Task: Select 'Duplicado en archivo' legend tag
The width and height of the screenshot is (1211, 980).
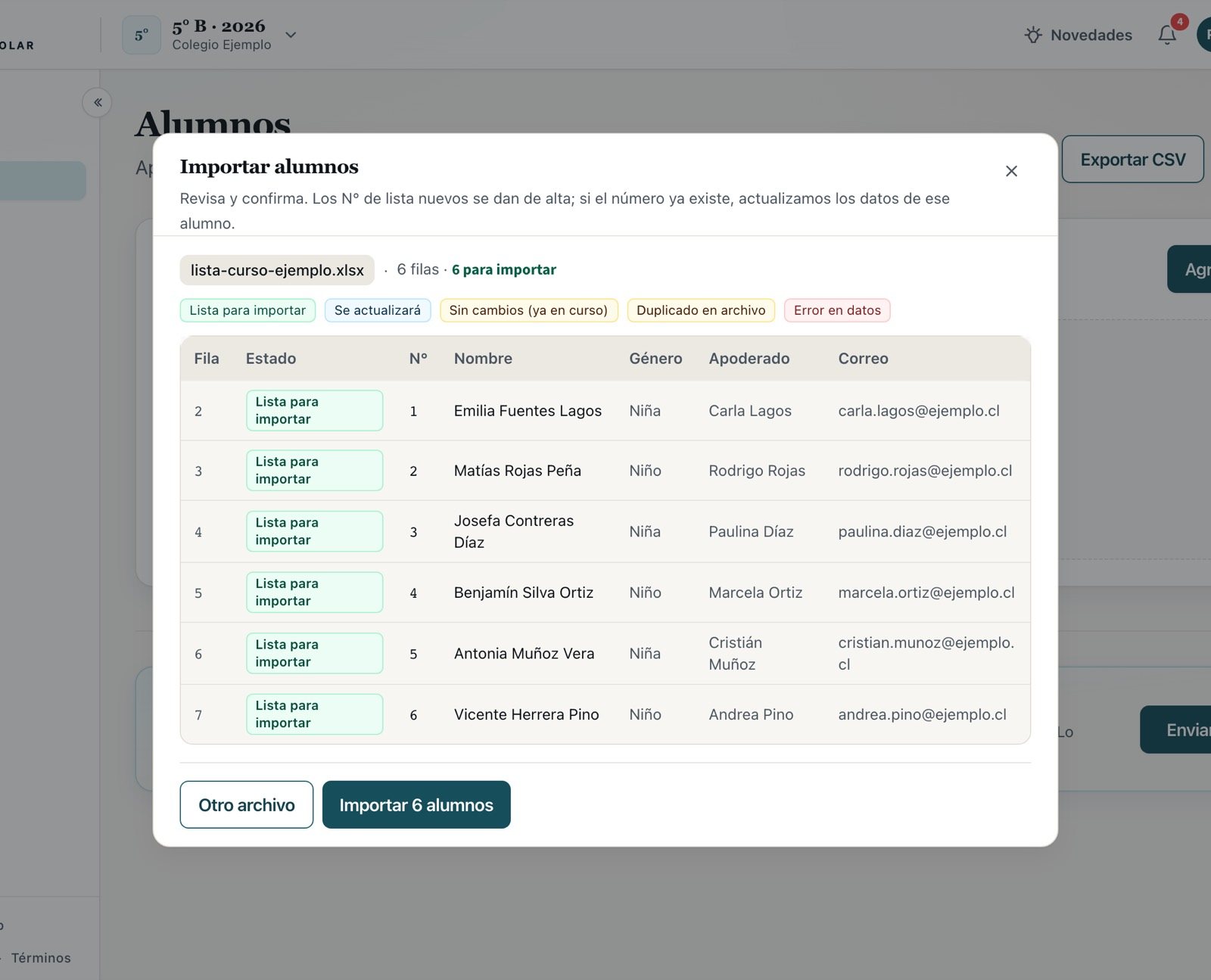Action: (701, 310)
